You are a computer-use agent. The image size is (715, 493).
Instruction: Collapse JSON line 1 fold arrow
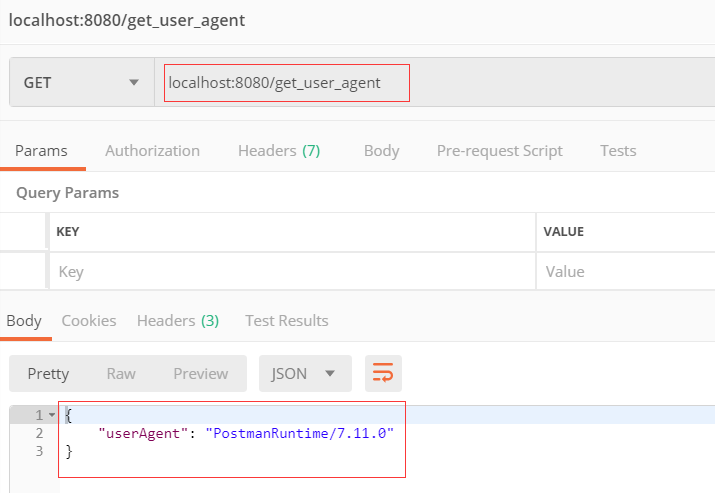pyautogui.click(x=52, y=415)
